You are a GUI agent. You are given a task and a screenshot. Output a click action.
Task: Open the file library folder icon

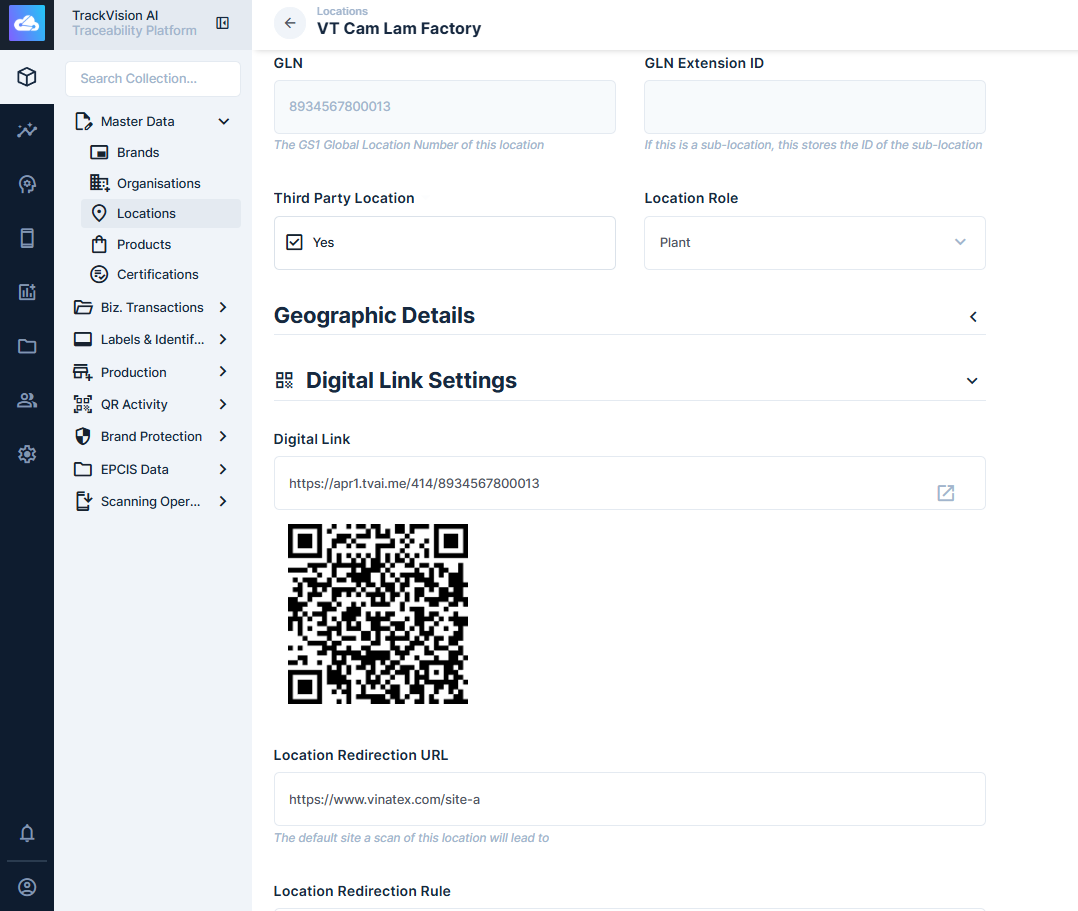click(x=27, y=346)
